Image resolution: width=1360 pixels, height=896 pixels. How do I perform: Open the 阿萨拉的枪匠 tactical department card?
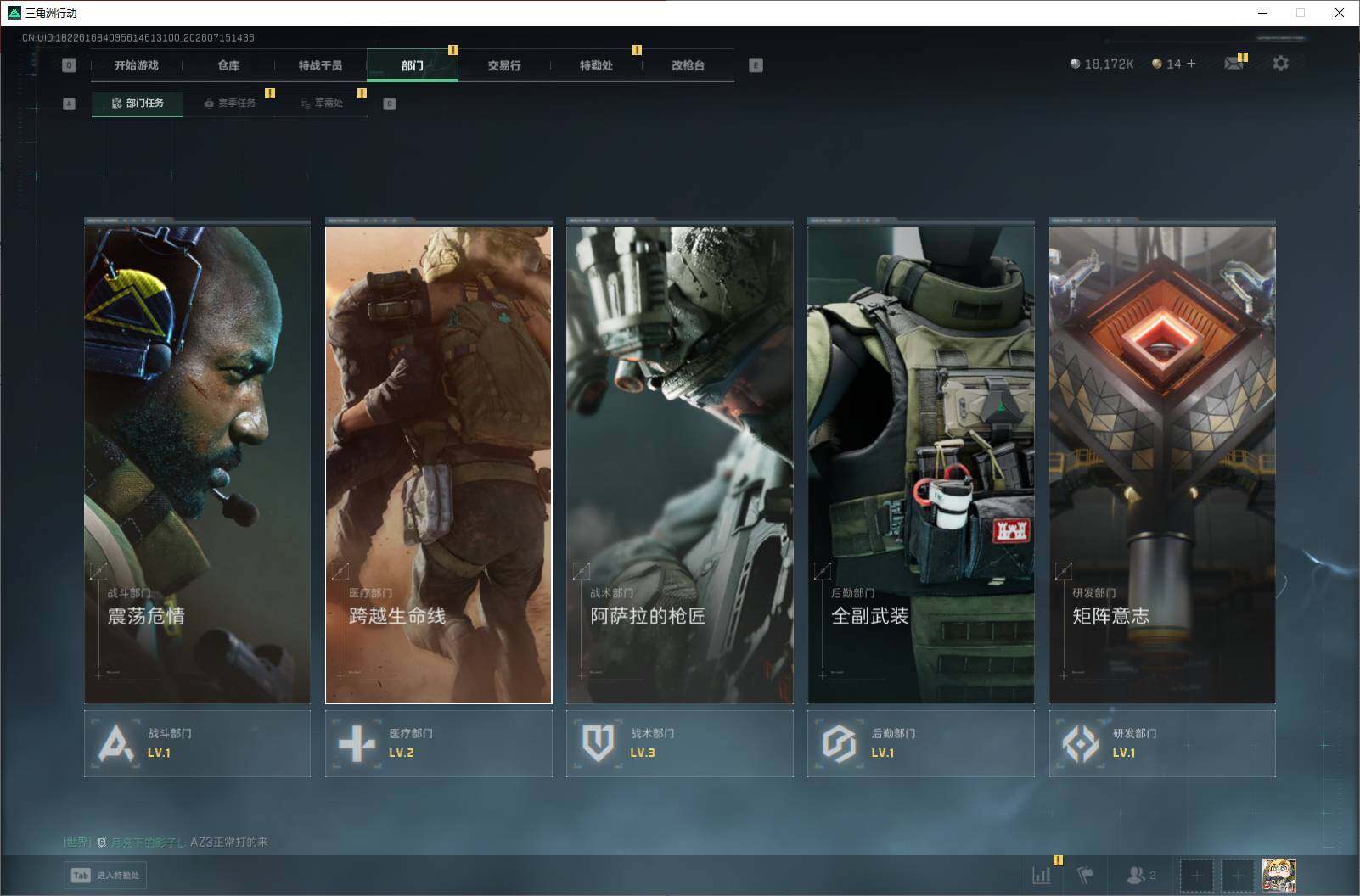(x=680, y=464)
